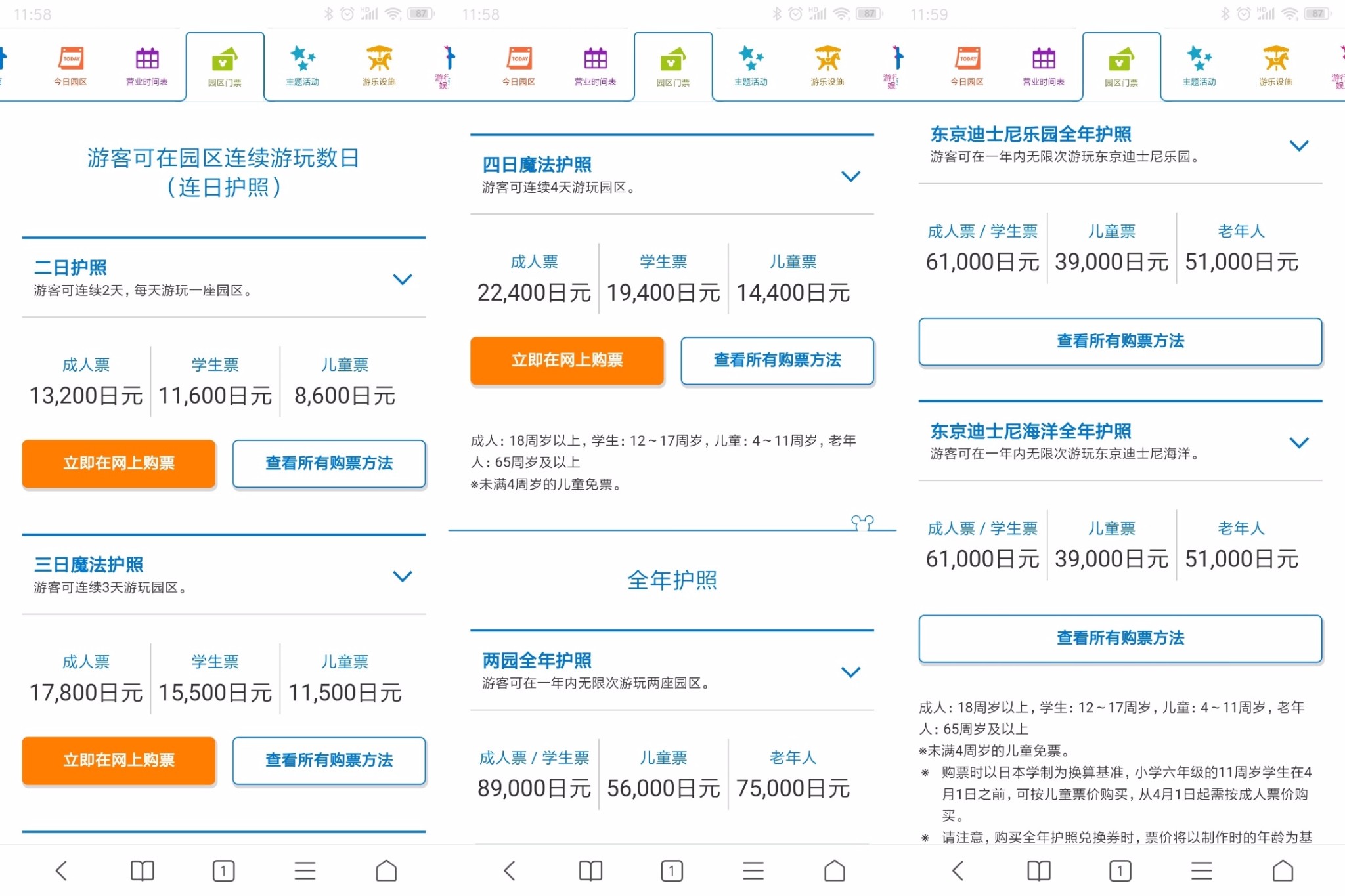1345x896 pixels.
Task: Open bookmarks book icon in left screenshot
Action: pyautogui.click(x=142, y=870)
